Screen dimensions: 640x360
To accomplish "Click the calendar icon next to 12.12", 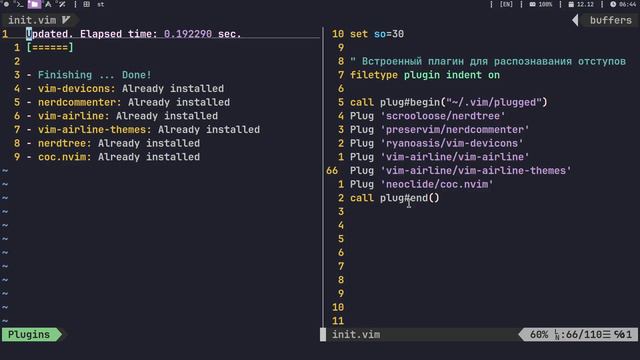I will pyautogui.click(x=571, y=4).
